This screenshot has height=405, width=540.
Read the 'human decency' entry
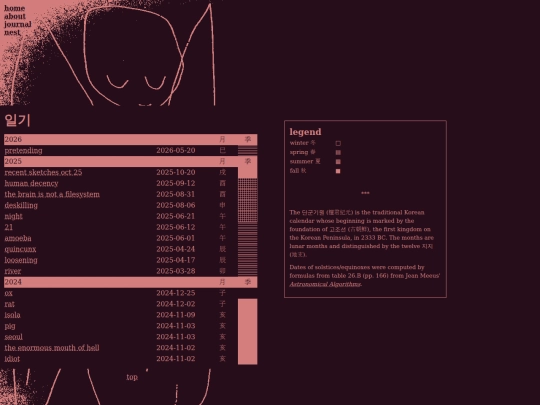[31, 183]
